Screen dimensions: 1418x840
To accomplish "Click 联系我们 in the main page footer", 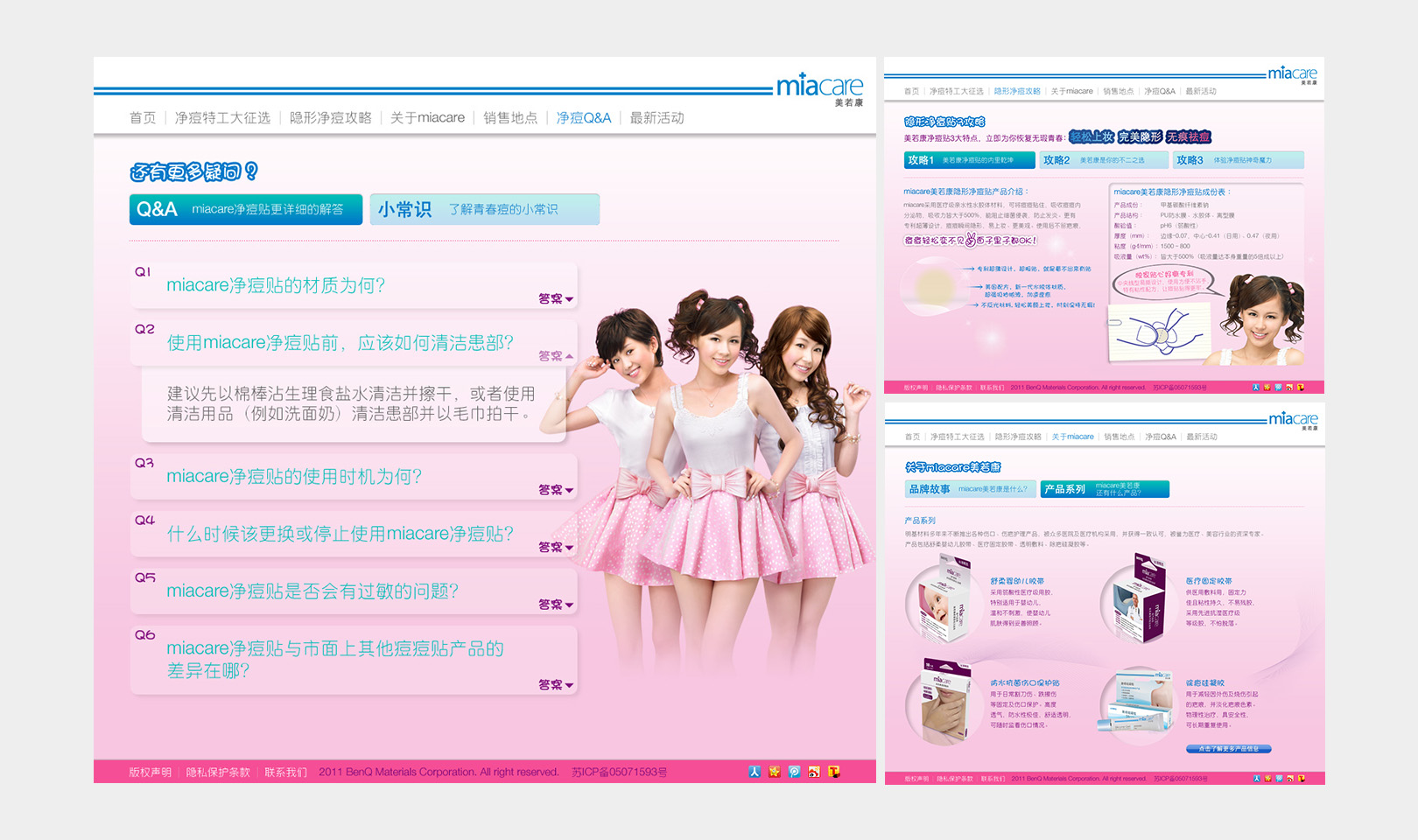I will 285,772.
